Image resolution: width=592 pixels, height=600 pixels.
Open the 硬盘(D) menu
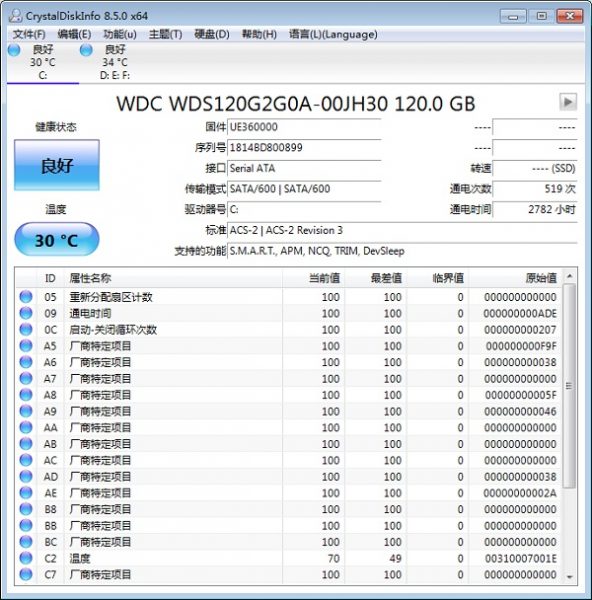(x=212, y=34)
